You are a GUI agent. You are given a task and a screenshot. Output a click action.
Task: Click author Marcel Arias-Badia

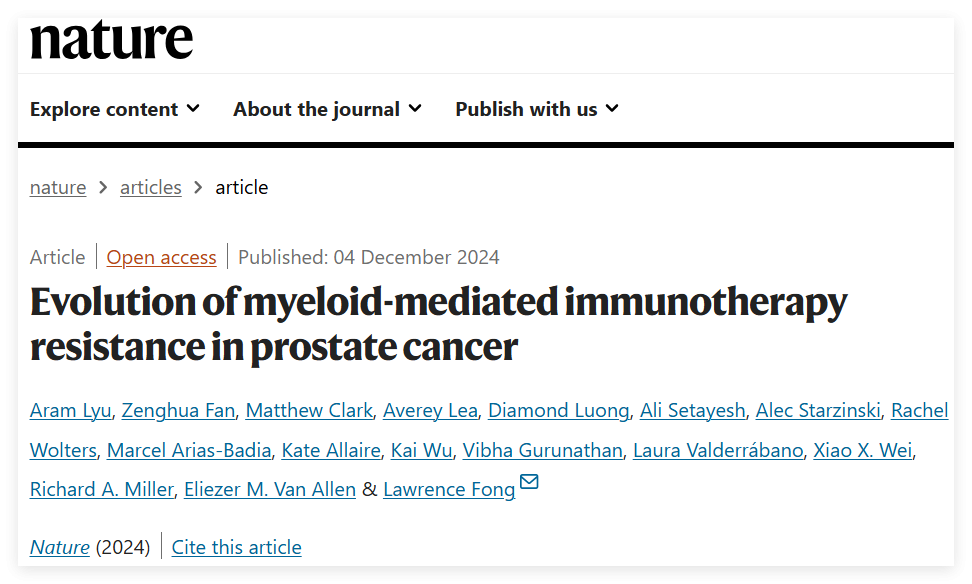point(189,450)
